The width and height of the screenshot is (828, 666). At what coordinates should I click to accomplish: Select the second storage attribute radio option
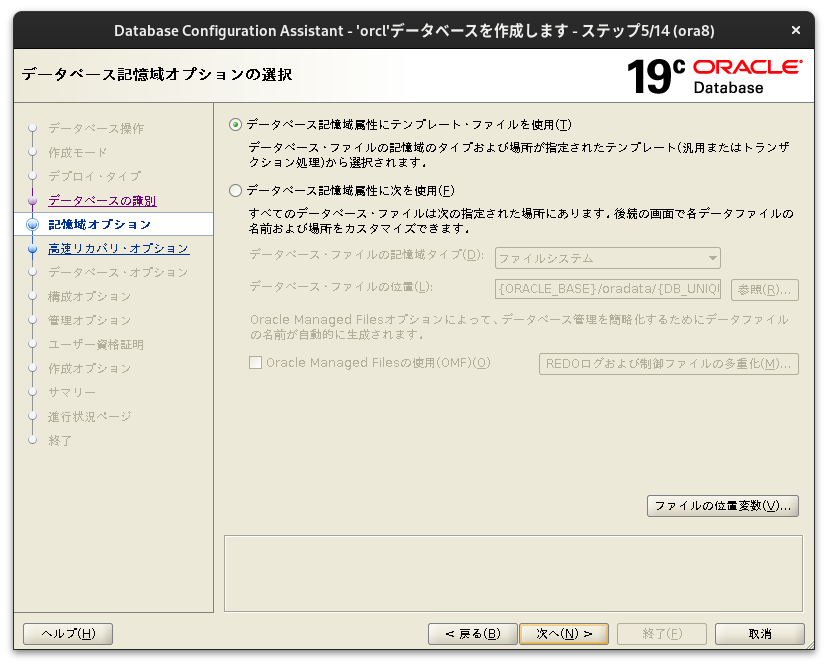234,190
